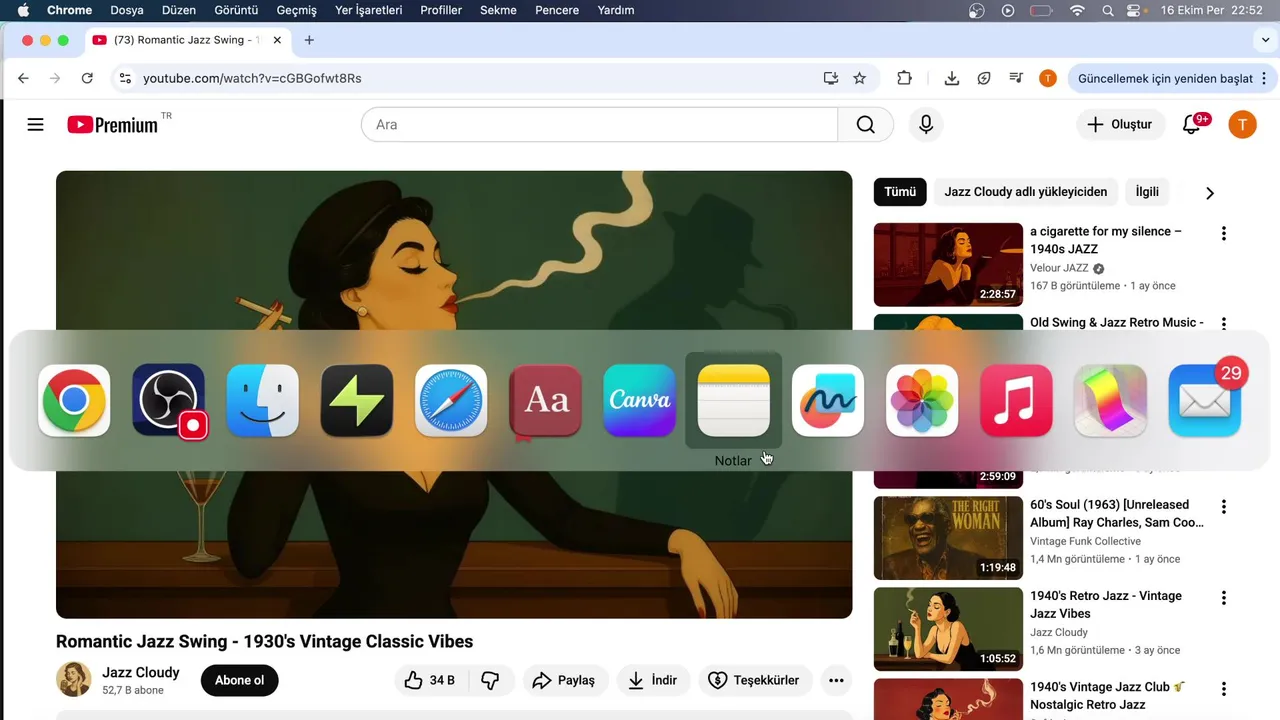1280x720 pixels.
Task: Open Geçmiş menu in menu bar
Action: 296,10
